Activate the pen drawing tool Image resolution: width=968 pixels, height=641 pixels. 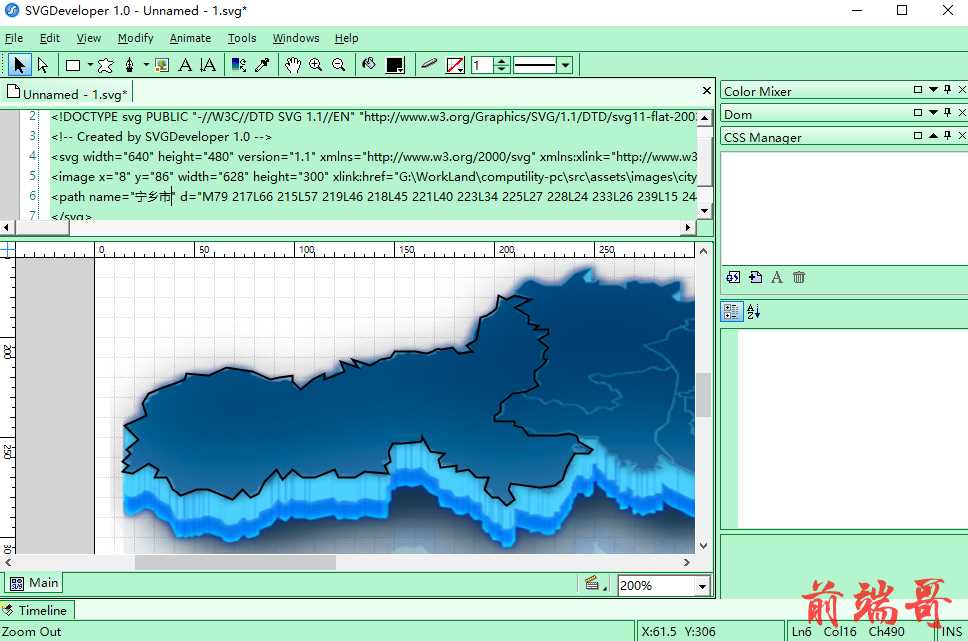129,64
